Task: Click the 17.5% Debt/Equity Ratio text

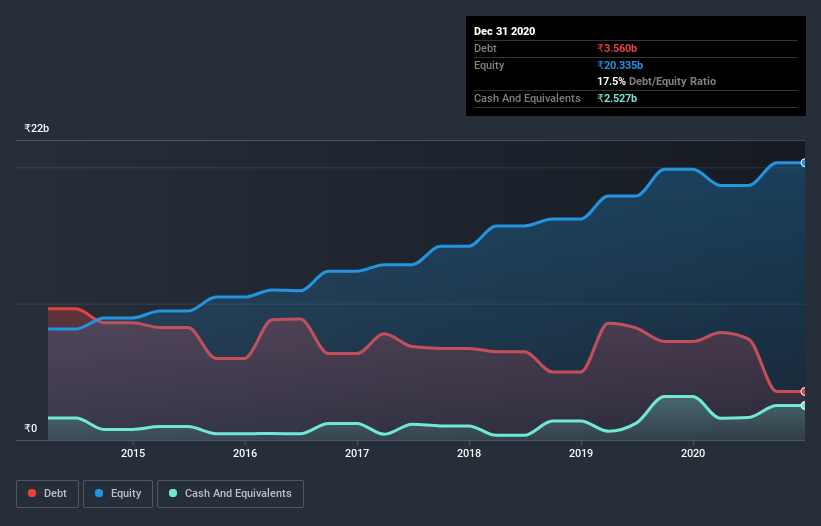Action: (657, 81)
